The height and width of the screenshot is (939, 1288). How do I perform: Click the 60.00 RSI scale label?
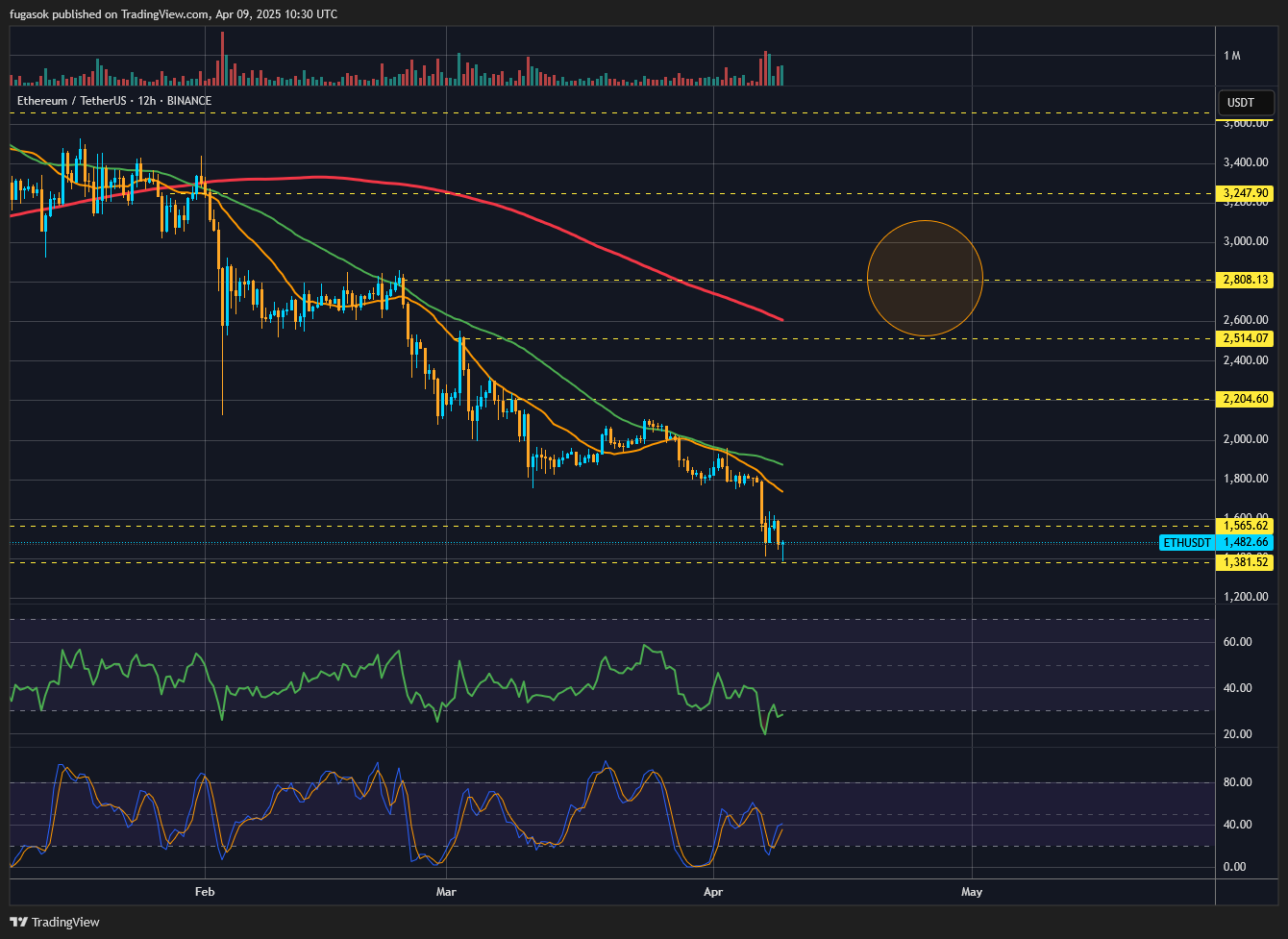(1236, 642)
